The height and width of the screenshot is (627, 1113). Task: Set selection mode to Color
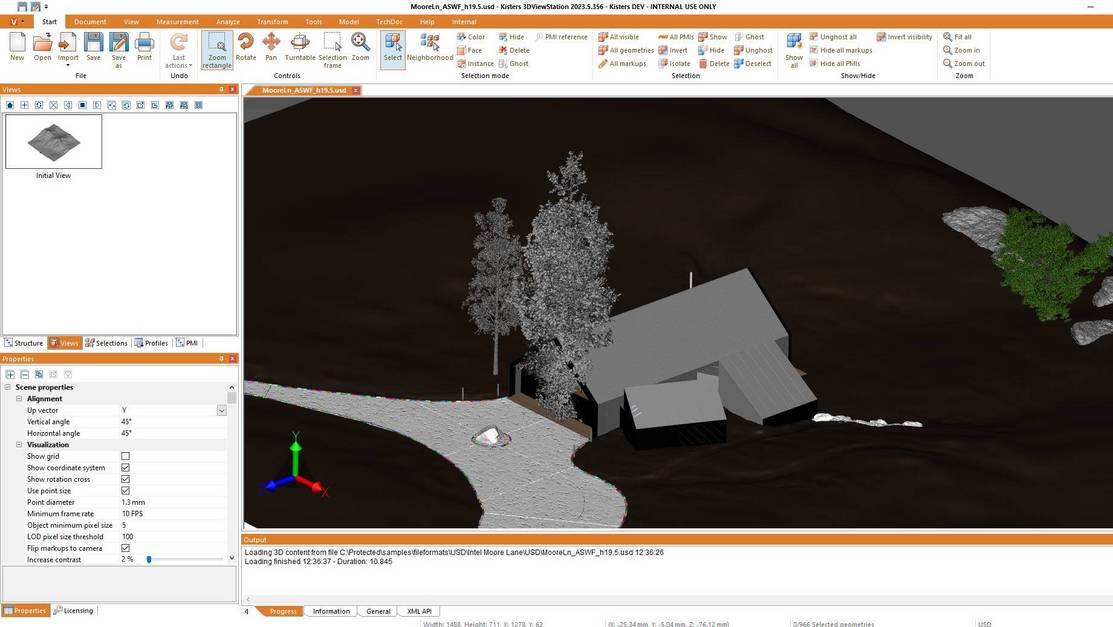click(x=471, y=37)
